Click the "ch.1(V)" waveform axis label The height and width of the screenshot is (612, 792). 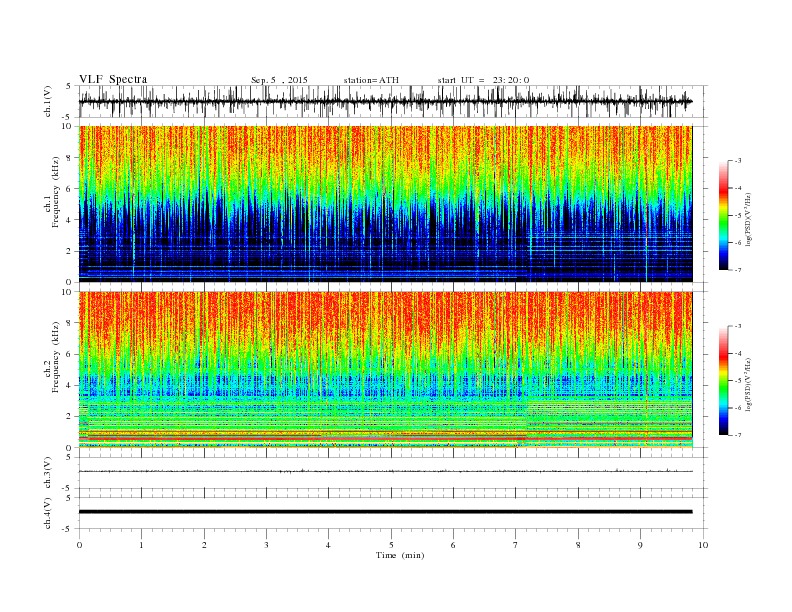48,101
